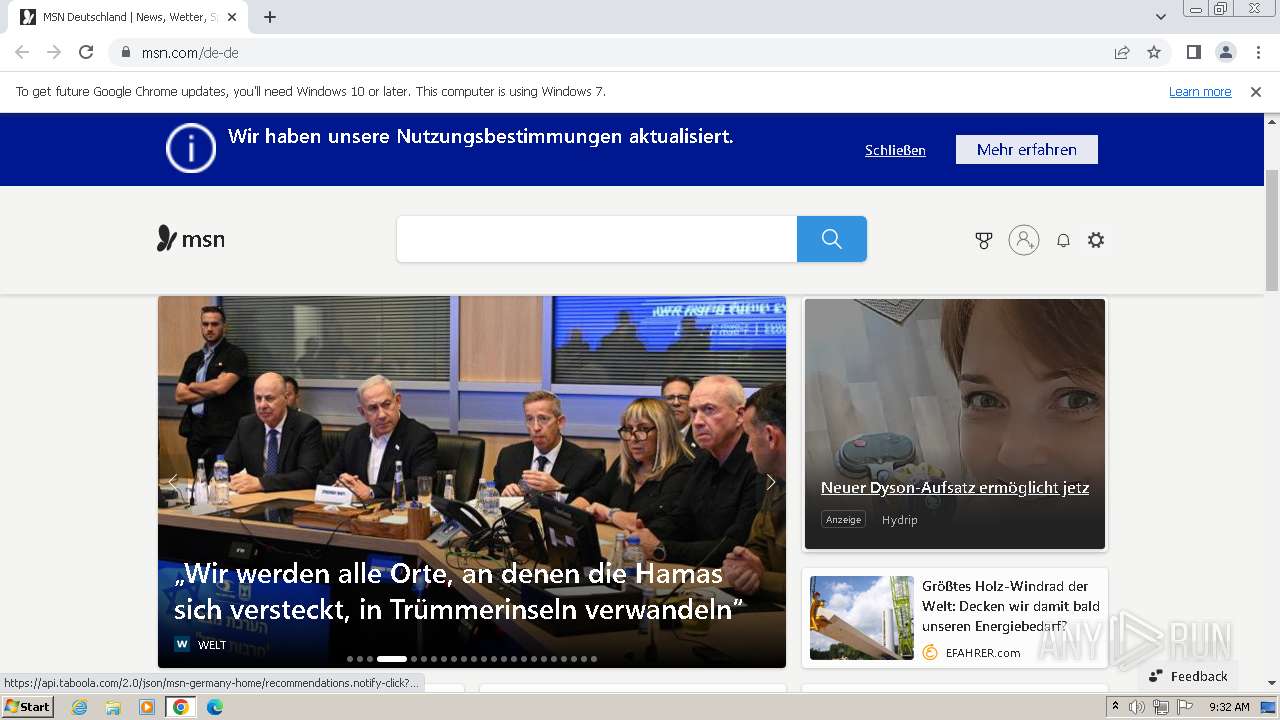Open MSN settings gear
The height and width of the screenshot is (720, 1280).
(1096, 240)
